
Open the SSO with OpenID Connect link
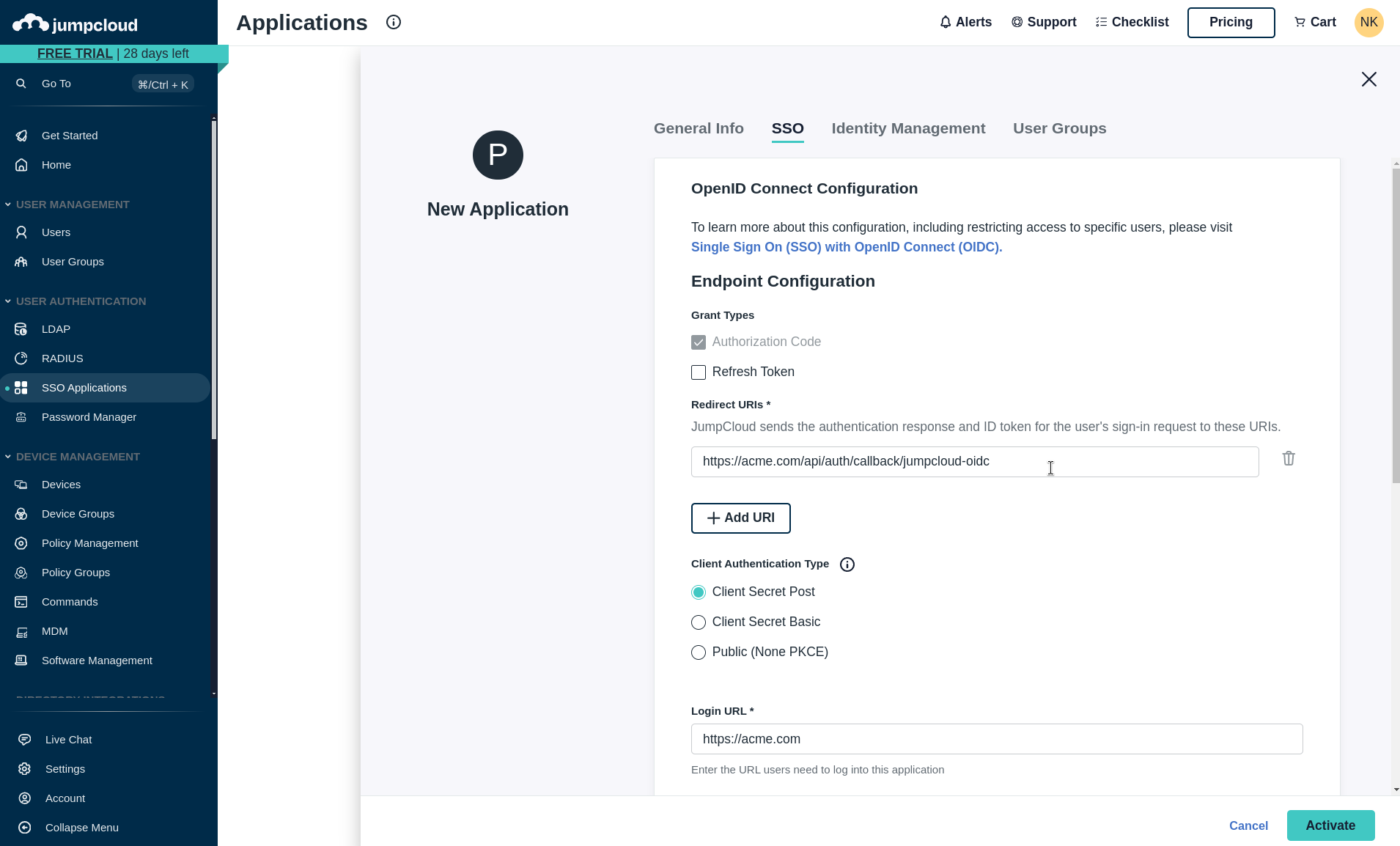coord(846,247)
